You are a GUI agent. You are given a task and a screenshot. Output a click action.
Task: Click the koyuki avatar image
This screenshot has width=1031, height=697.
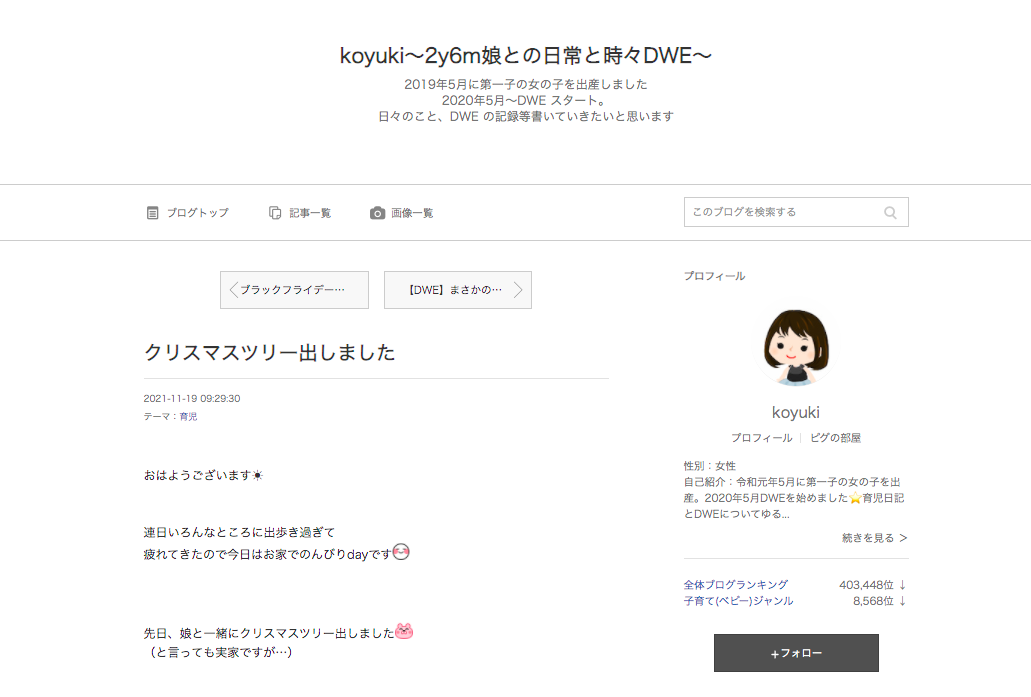[x=796, y=348]
